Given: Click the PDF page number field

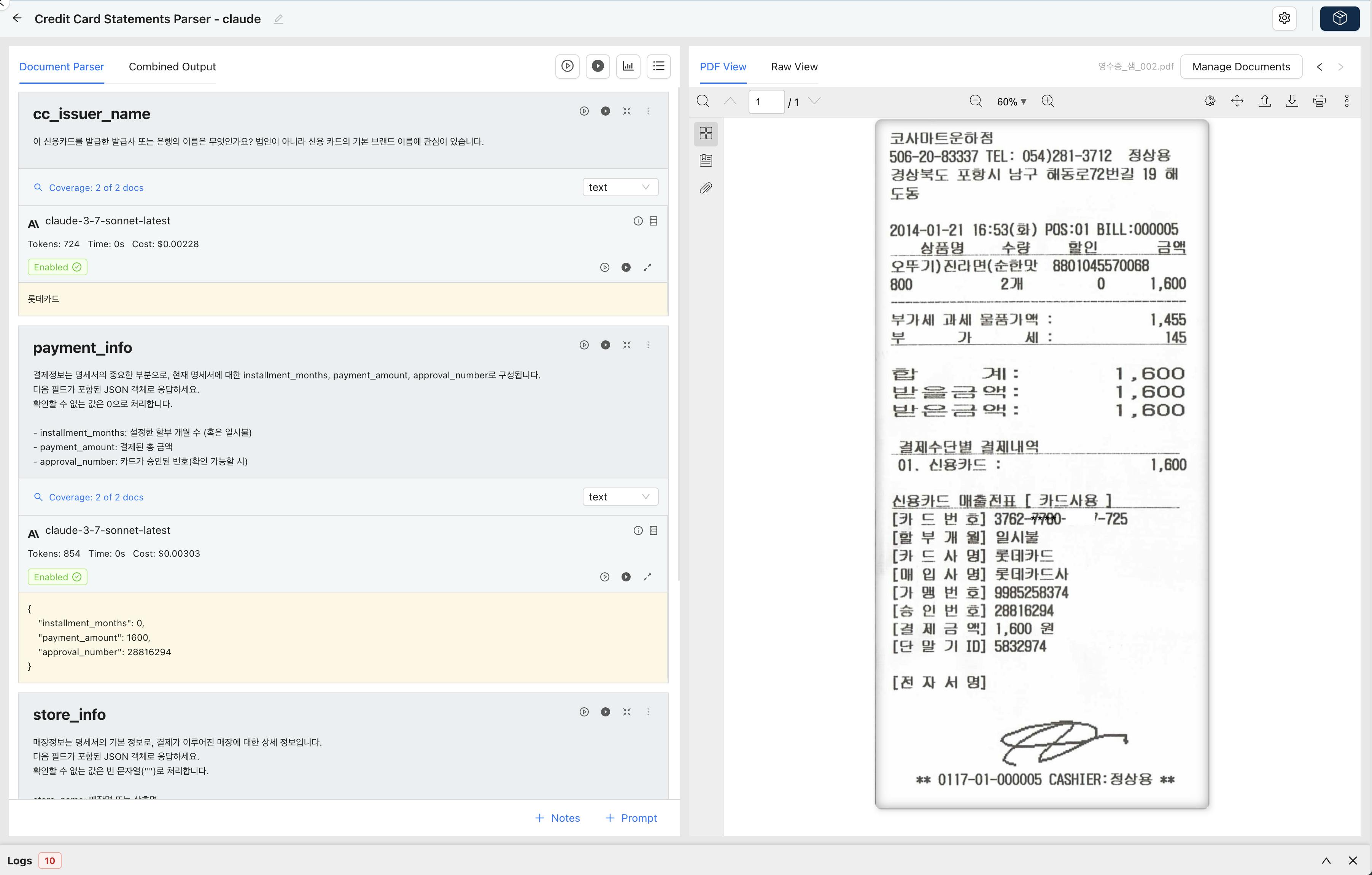Looking at the screenshot, I should 765,102.
